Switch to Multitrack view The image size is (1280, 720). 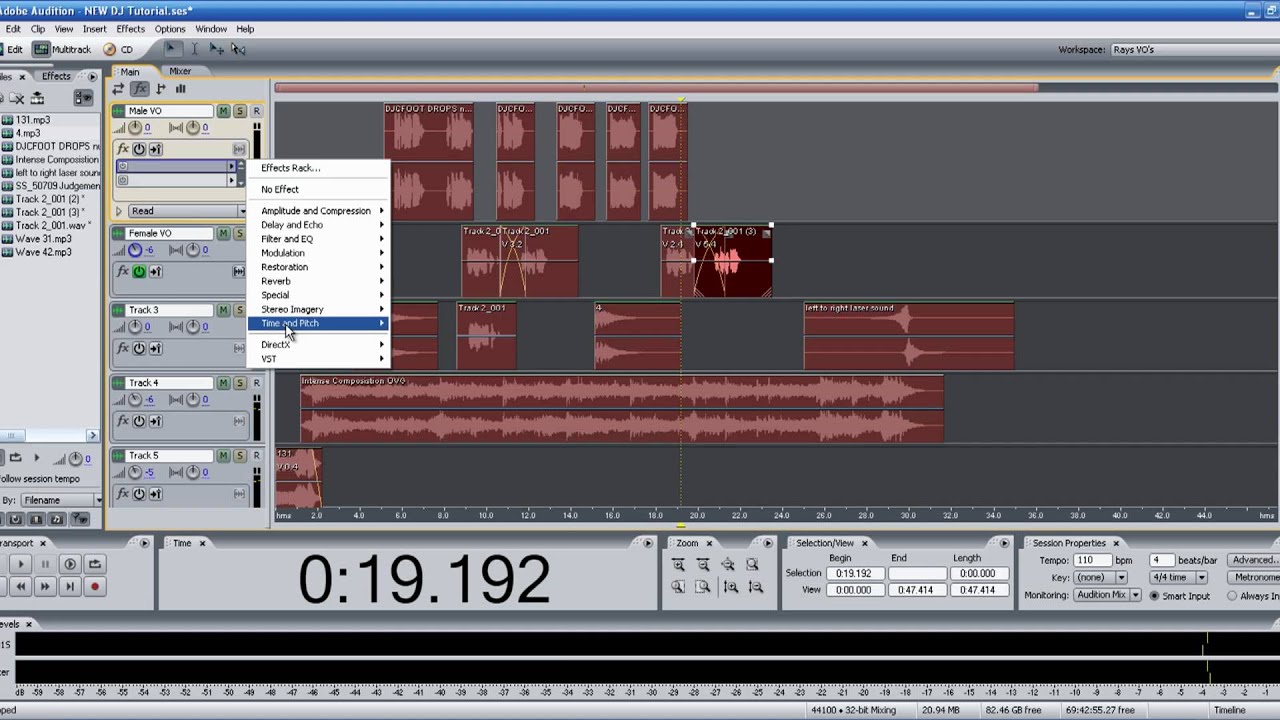pyautogui.click(x=63, y=49)
